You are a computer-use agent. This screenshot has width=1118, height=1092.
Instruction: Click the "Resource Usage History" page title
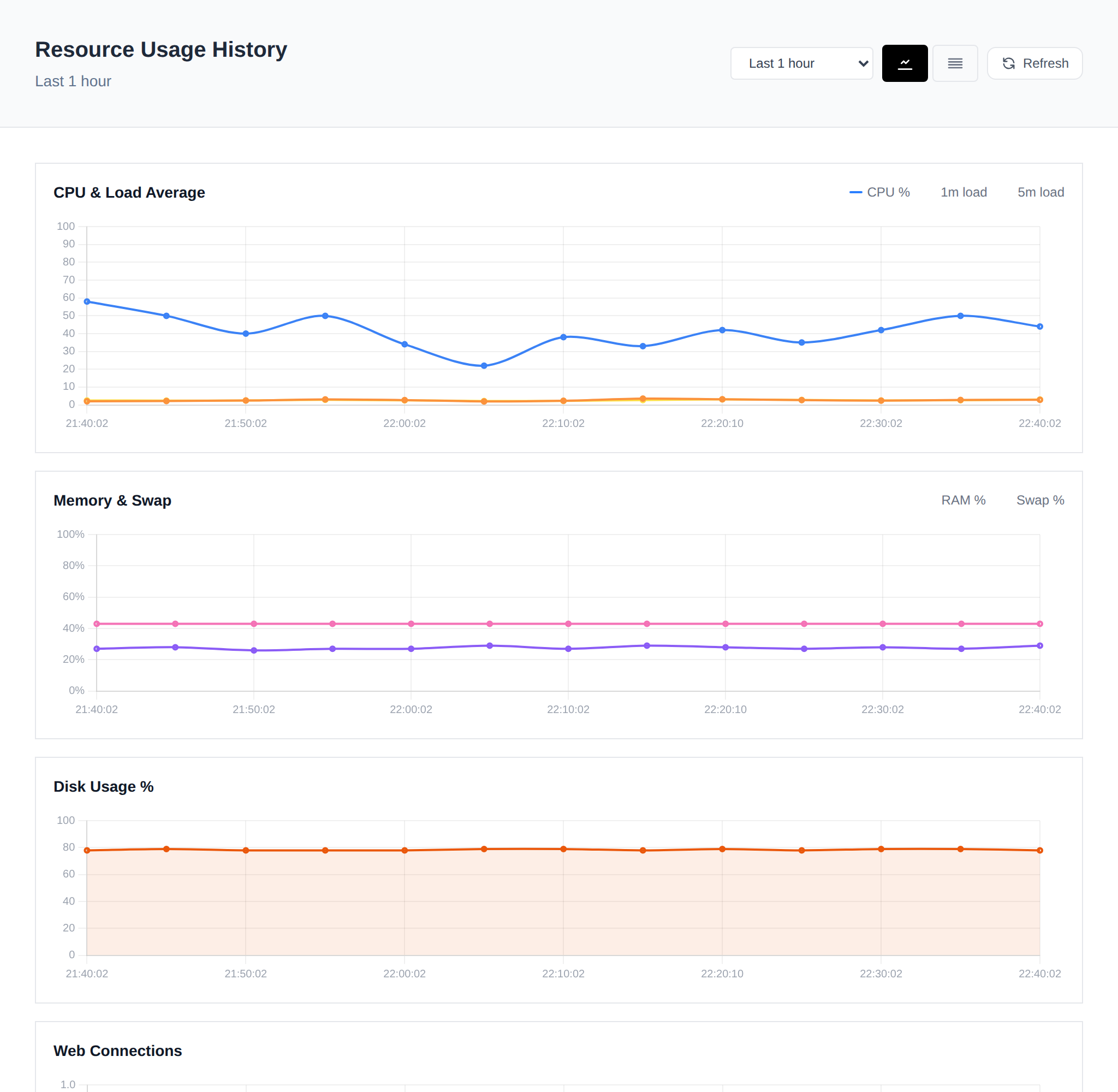coord(161,49)
